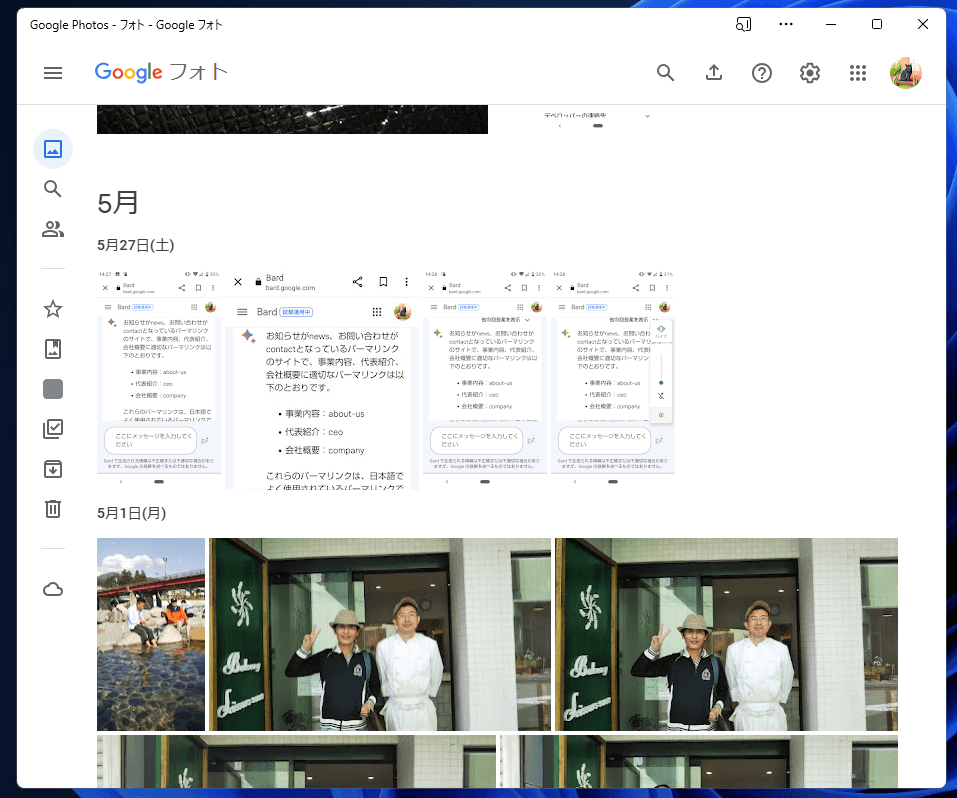Open fourth Bard screenshot with slider overlay

click(x=613, y=379)
